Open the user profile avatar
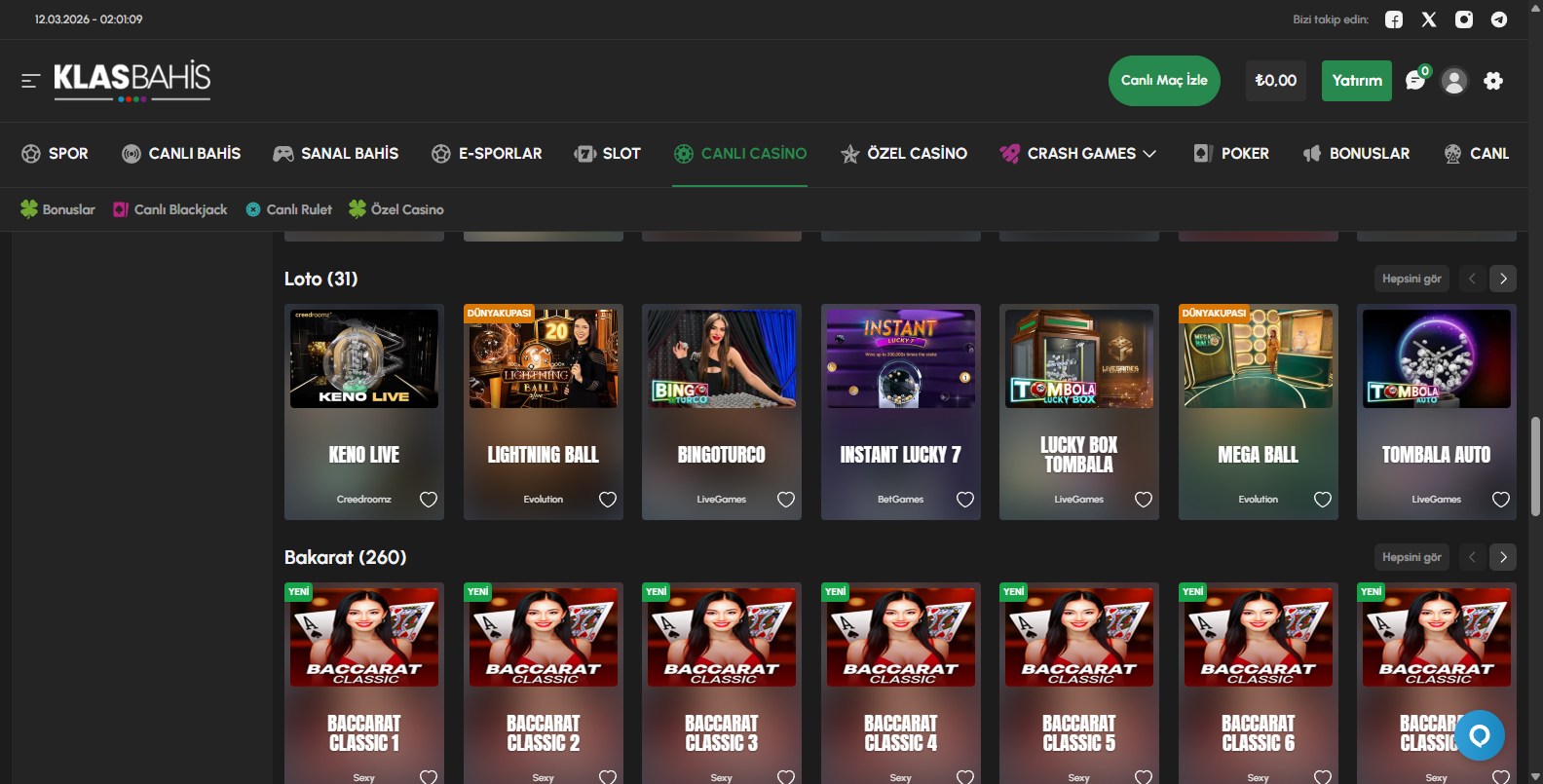 (x=1454, y=81)
